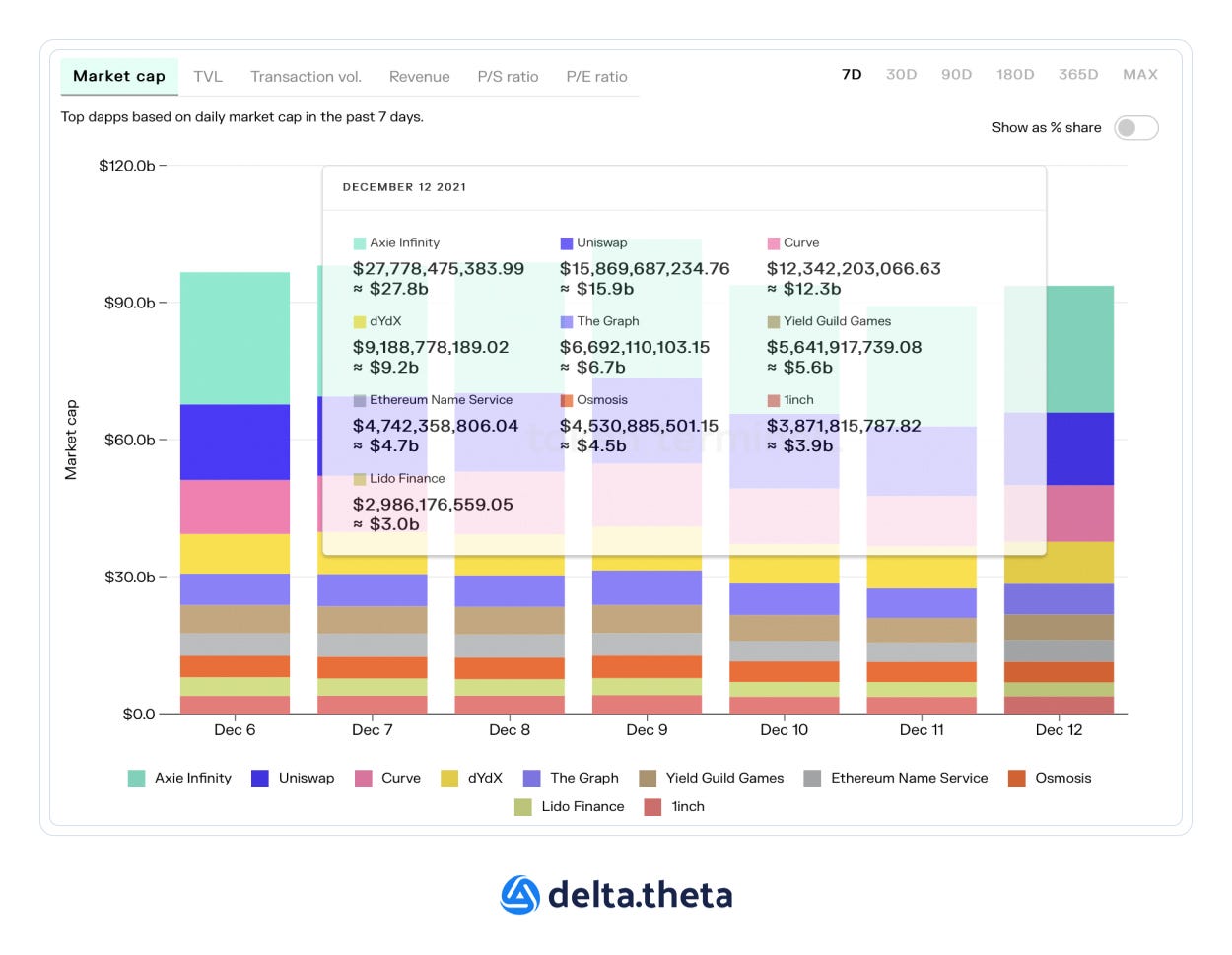Click the Dec 12 x-axis label

point(1059,730)
